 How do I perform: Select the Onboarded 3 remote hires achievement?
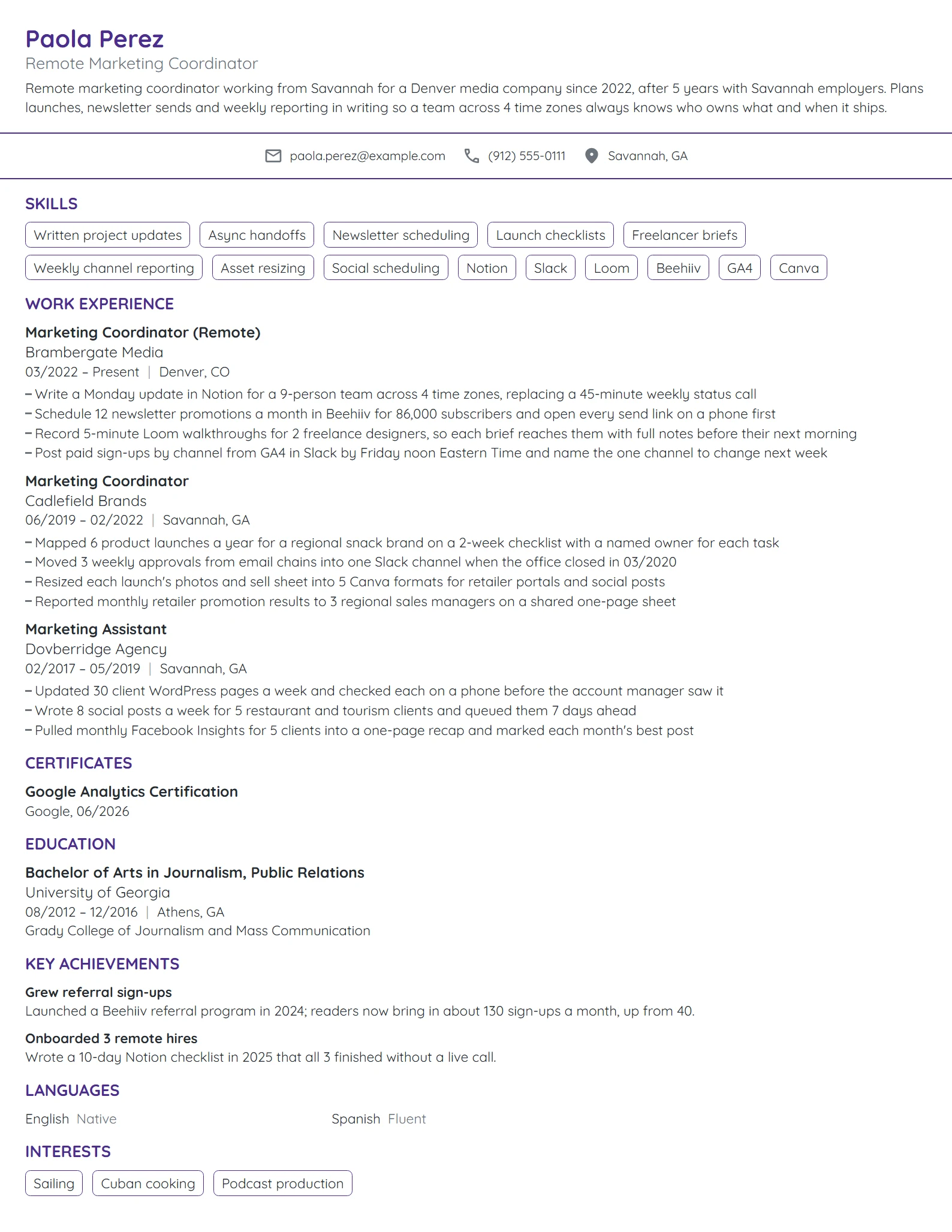pos(112,1039)
